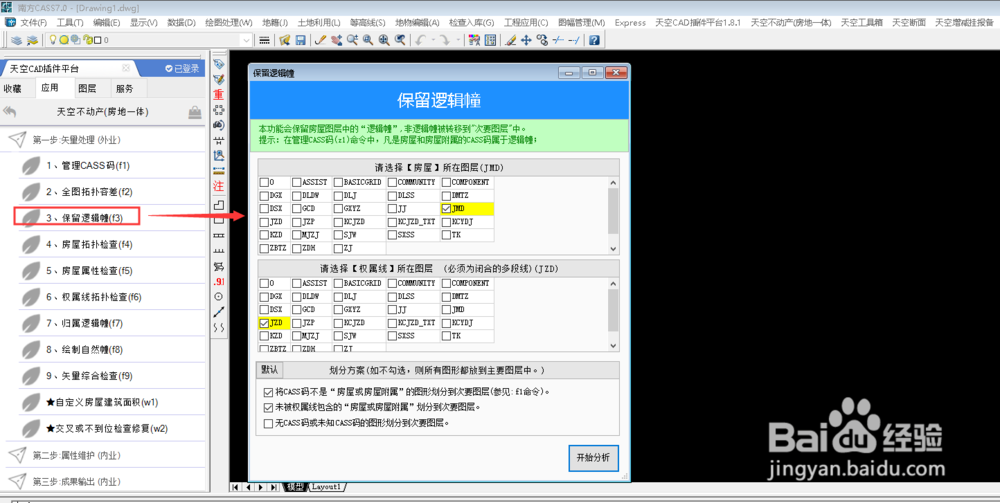Click the topmost tag icon in vertical toolbar
1000x503 pixels.
pos(219,64)
